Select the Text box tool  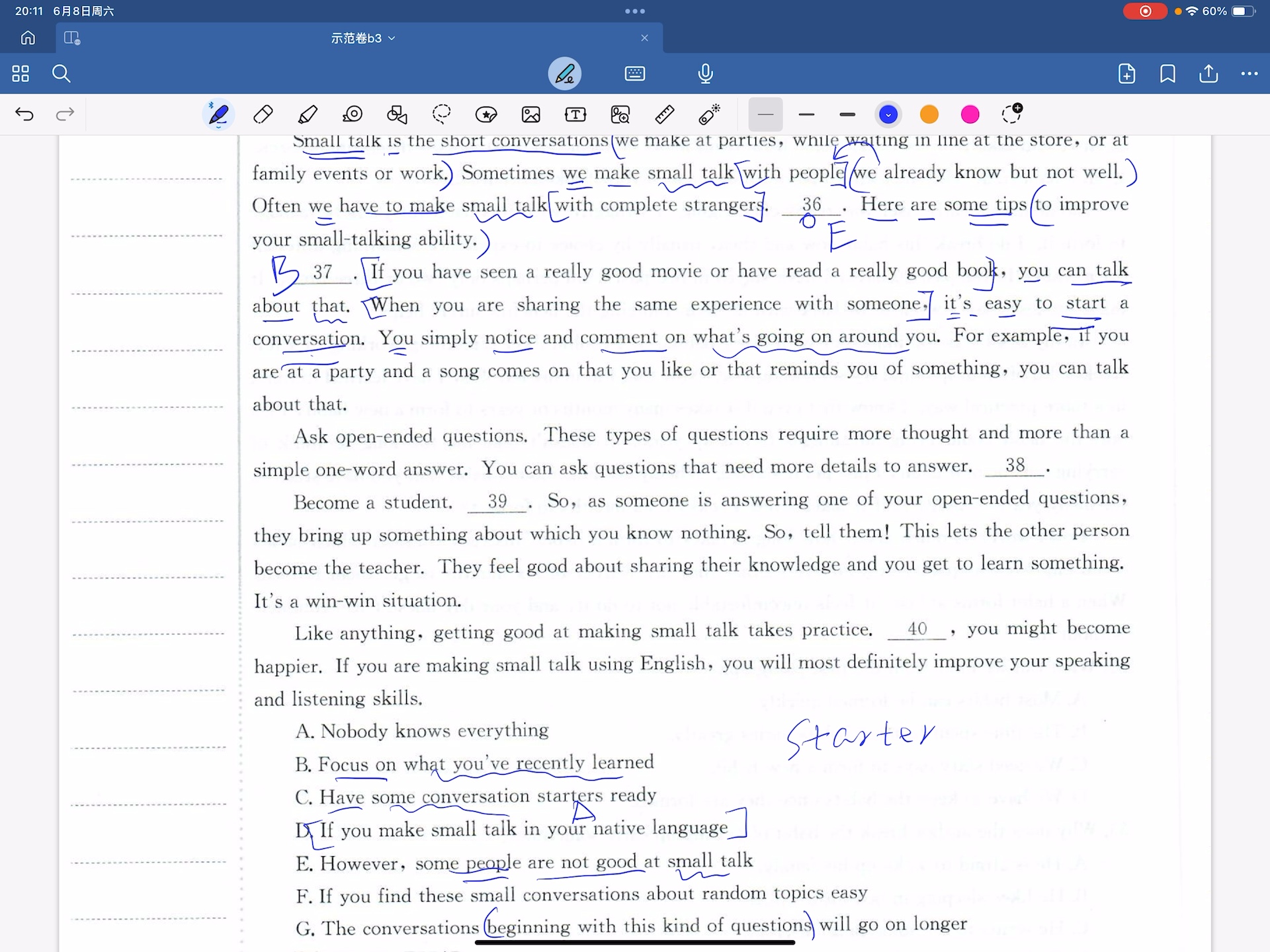point(575,114)
